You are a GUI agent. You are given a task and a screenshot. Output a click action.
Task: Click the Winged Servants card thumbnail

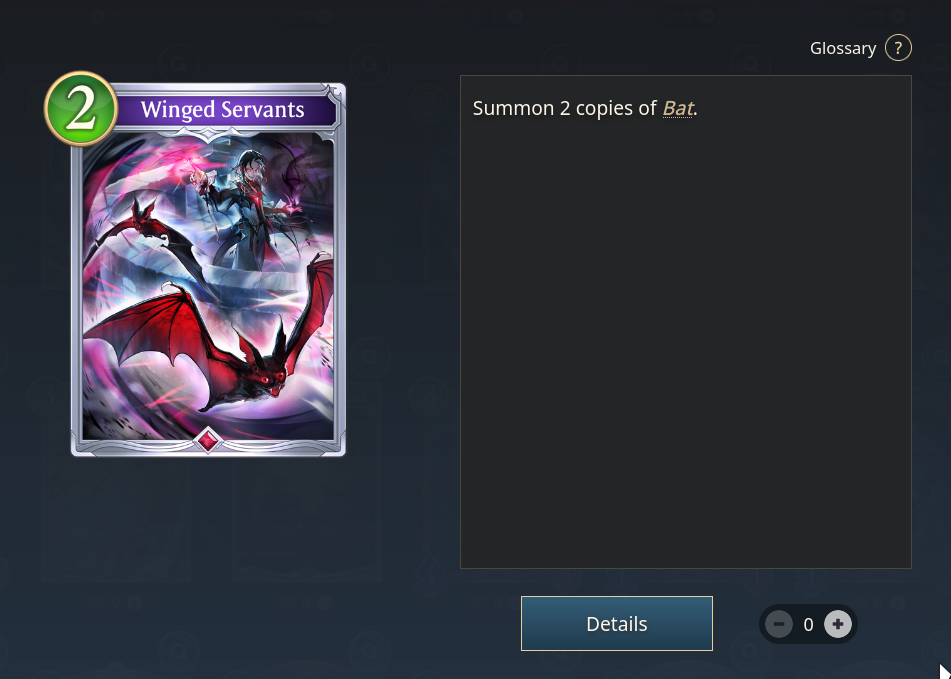208,269
